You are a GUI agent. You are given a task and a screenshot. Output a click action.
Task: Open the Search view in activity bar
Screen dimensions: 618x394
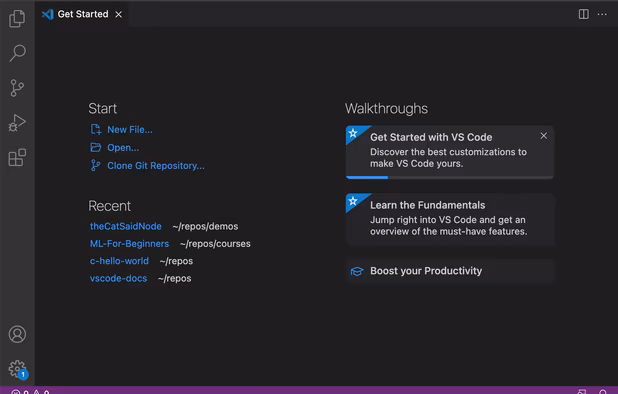tap(17, 53)
